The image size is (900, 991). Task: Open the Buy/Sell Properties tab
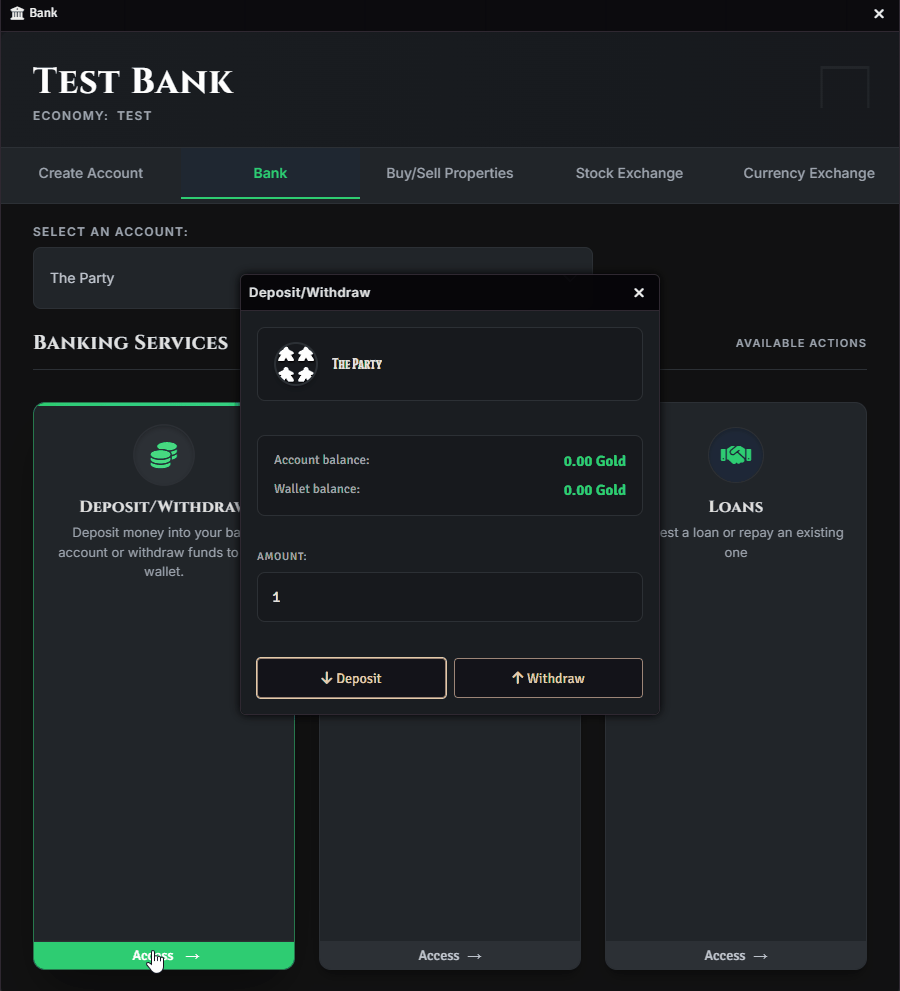[449, 173]
